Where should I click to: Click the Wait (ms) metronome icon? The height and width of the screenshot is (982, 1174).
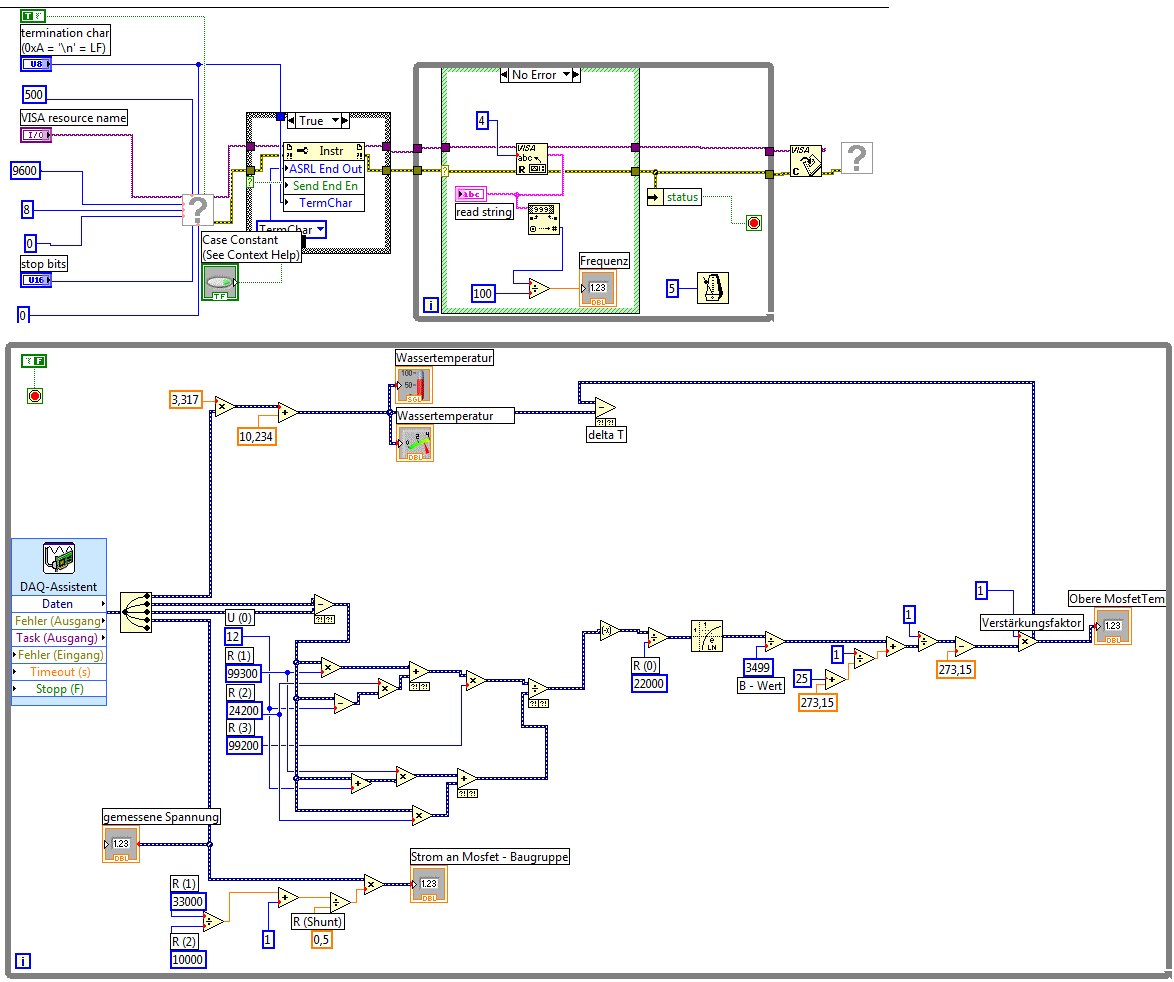click(x=712, y=288)
